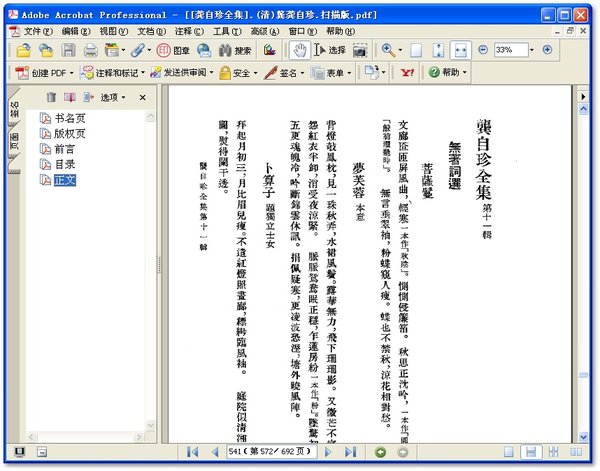
Task: Click the 图章 stamp tool
Action: pos(173,50)
